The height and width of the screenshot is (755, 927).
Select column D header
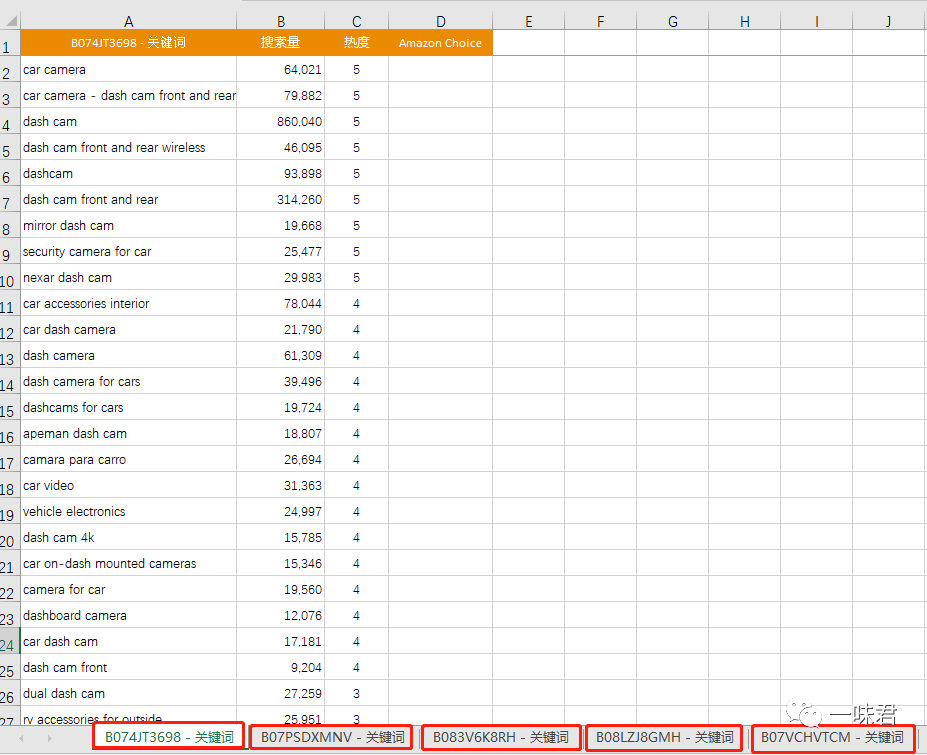pos(440,22)
